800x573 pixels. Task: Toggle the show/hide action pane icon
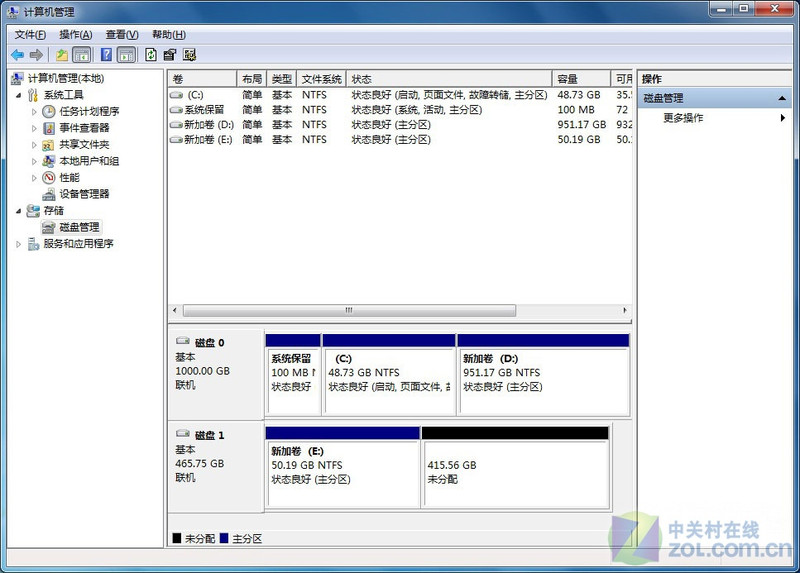pyautogui.click(x=126, y=55)
